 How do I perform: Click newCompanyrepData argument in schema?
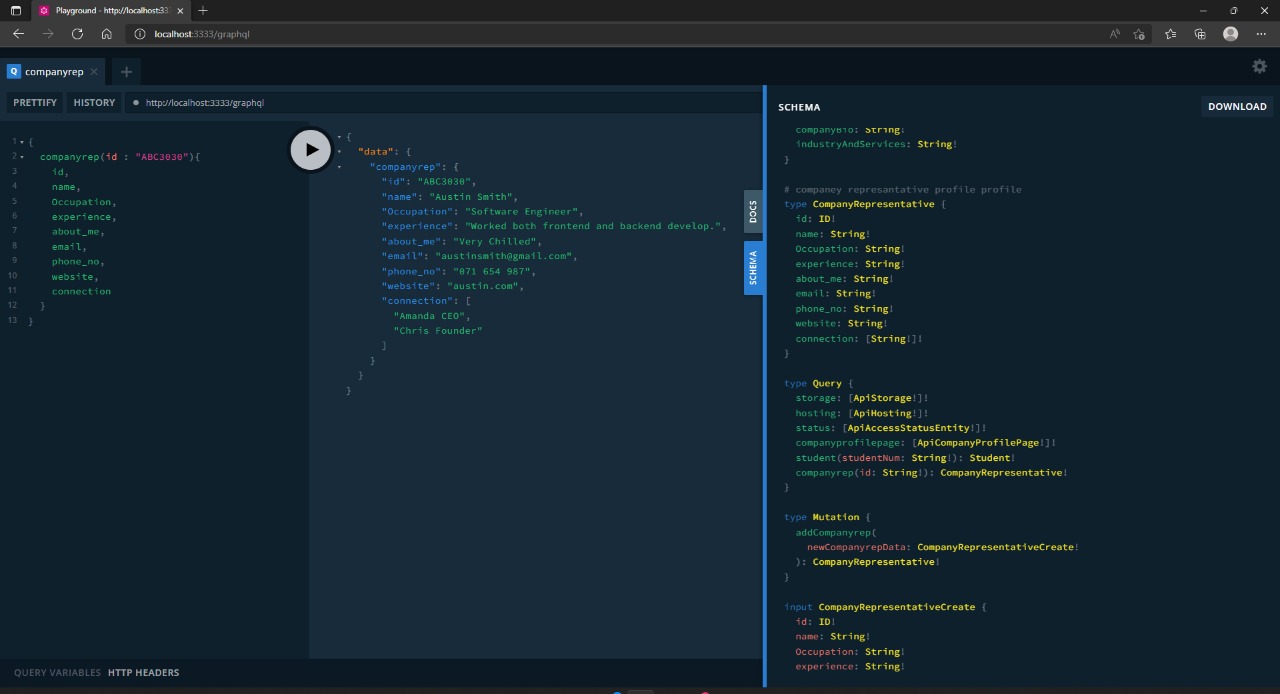[x=857, y=547]
